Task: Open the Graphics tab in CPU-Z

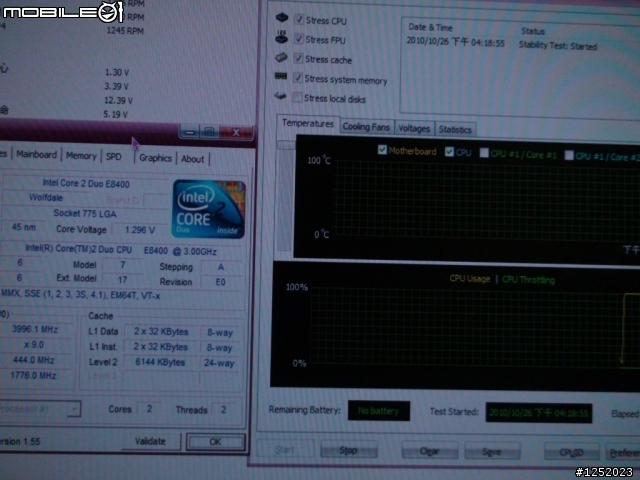Action: pyautogui.click(x=156, y=158)
